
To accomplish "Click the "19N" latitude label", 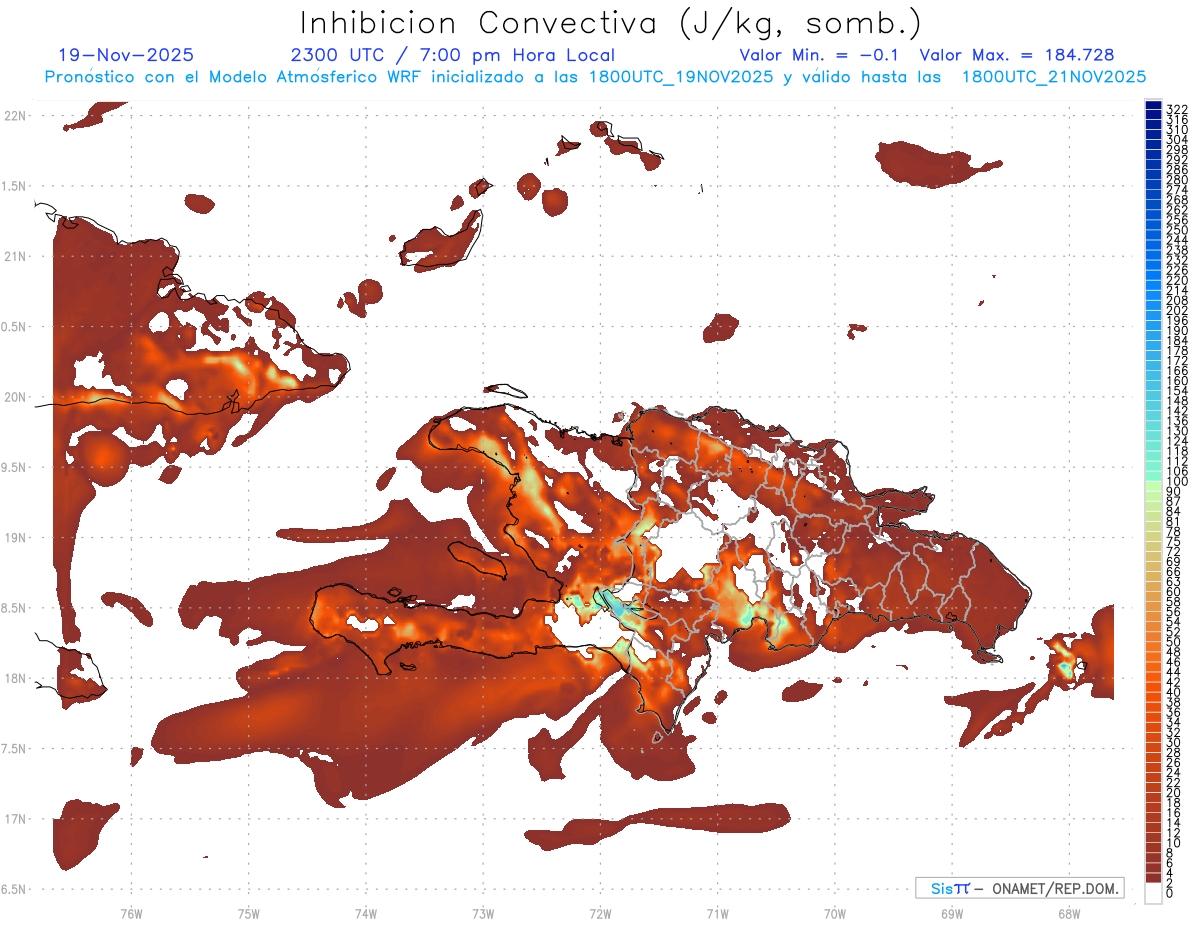I will tap(14, 537).
